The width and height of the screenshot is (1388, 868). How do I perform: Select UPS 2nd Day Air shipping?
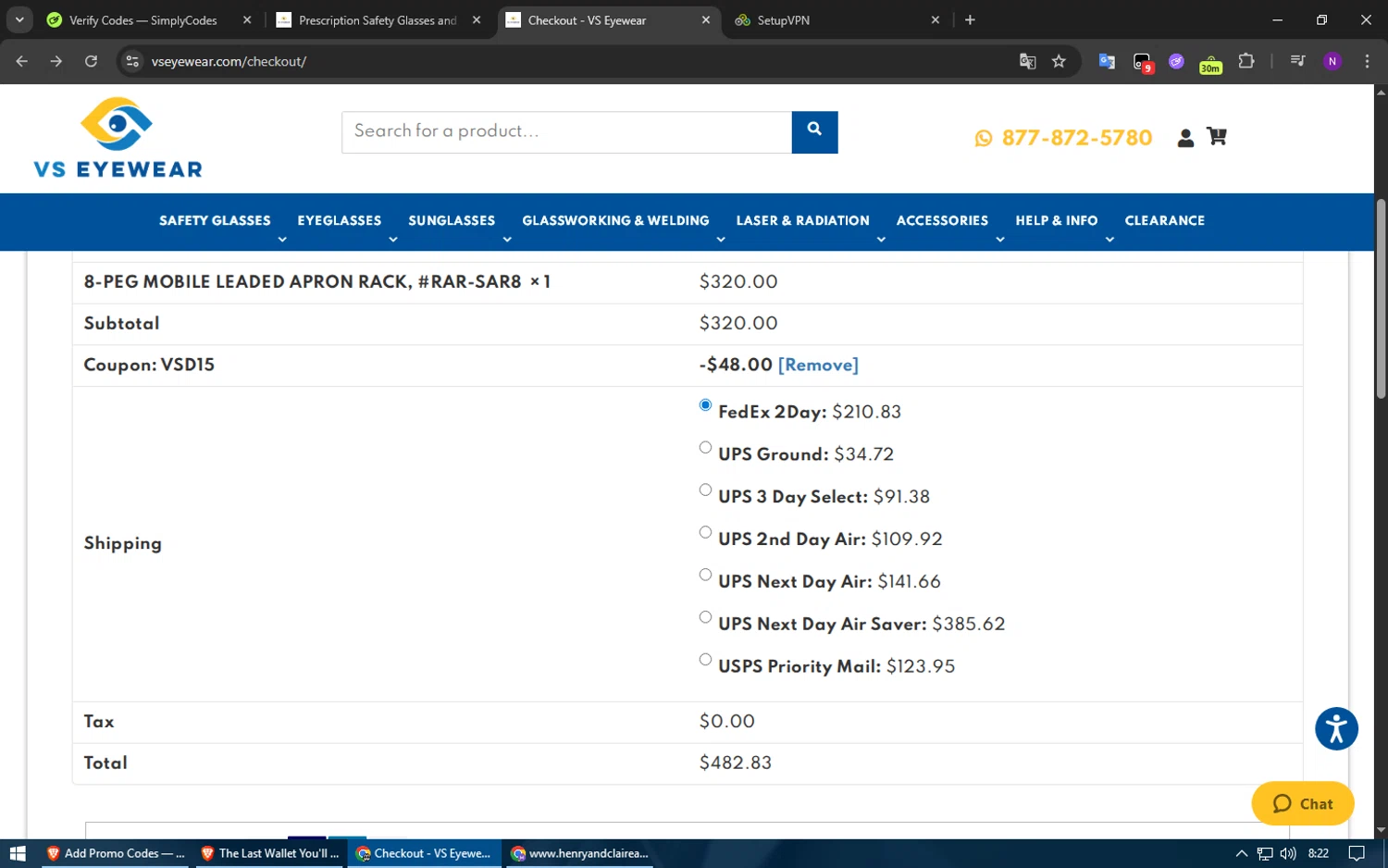[x=705, y=533]
